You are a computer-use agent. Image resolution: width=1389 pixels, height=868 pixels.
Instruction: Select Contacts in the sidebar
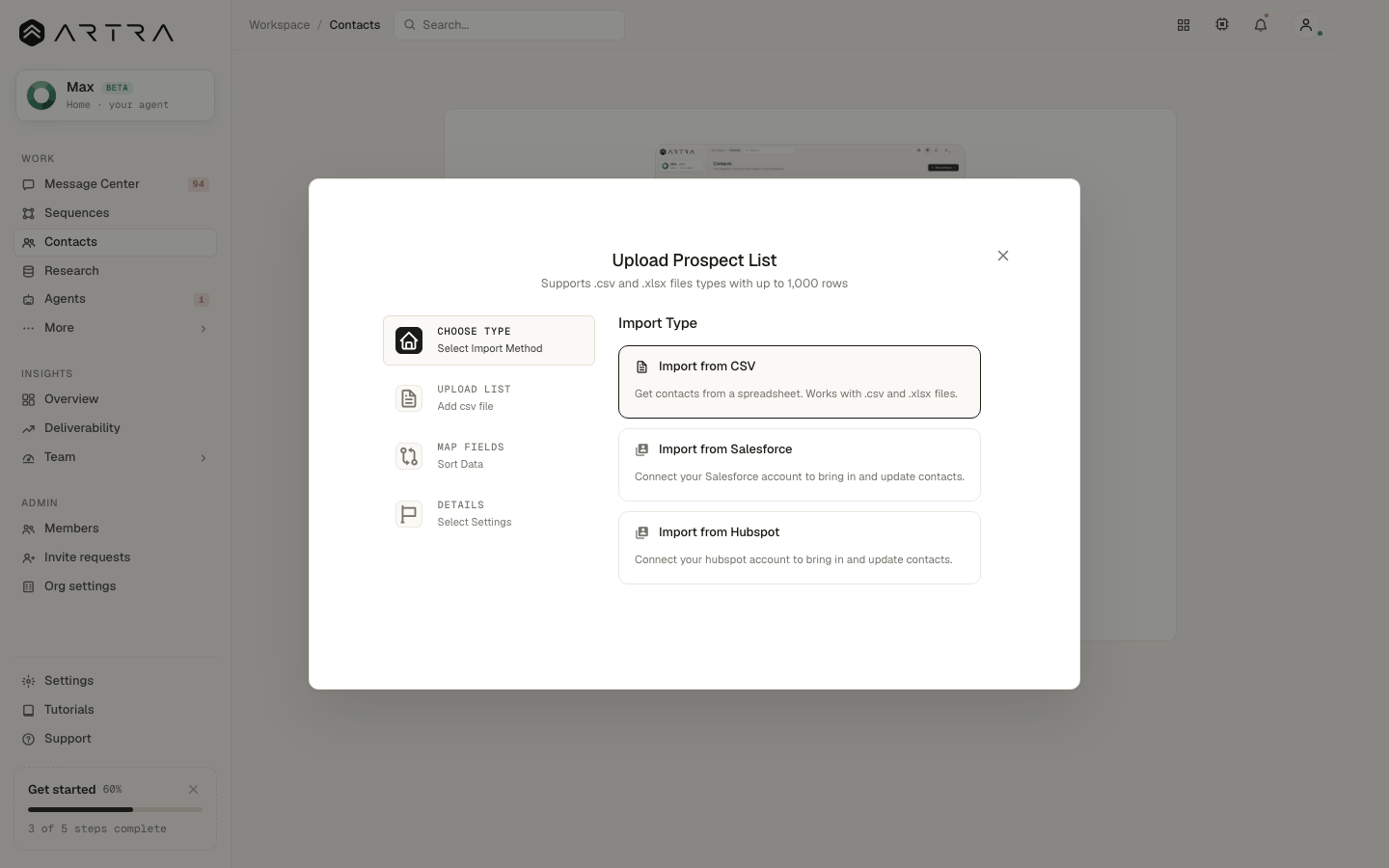(x=115, y=242)
